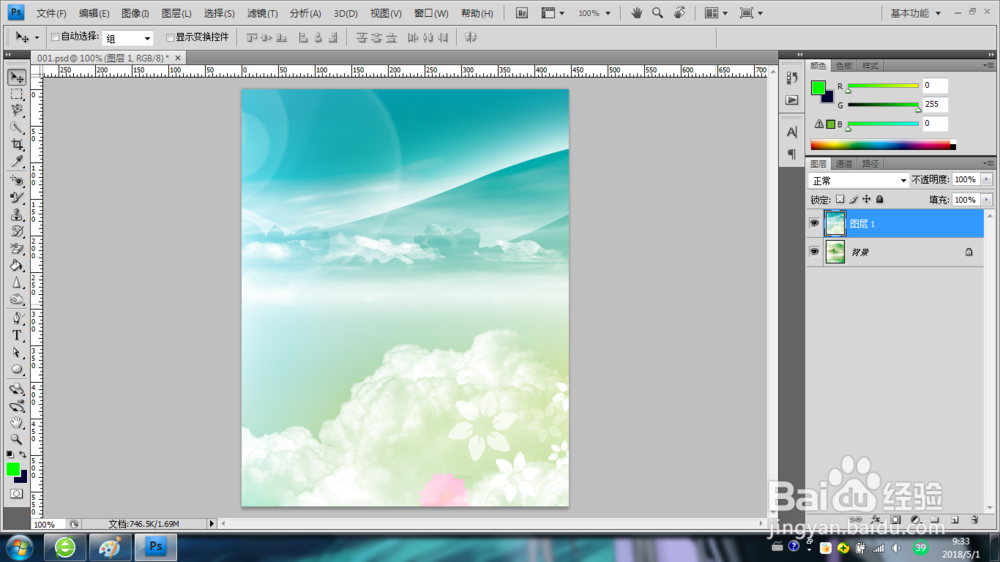Create new layer button
Image resolution: width=1000 pixels, height=562 pixels.
(x=955, y=520)
